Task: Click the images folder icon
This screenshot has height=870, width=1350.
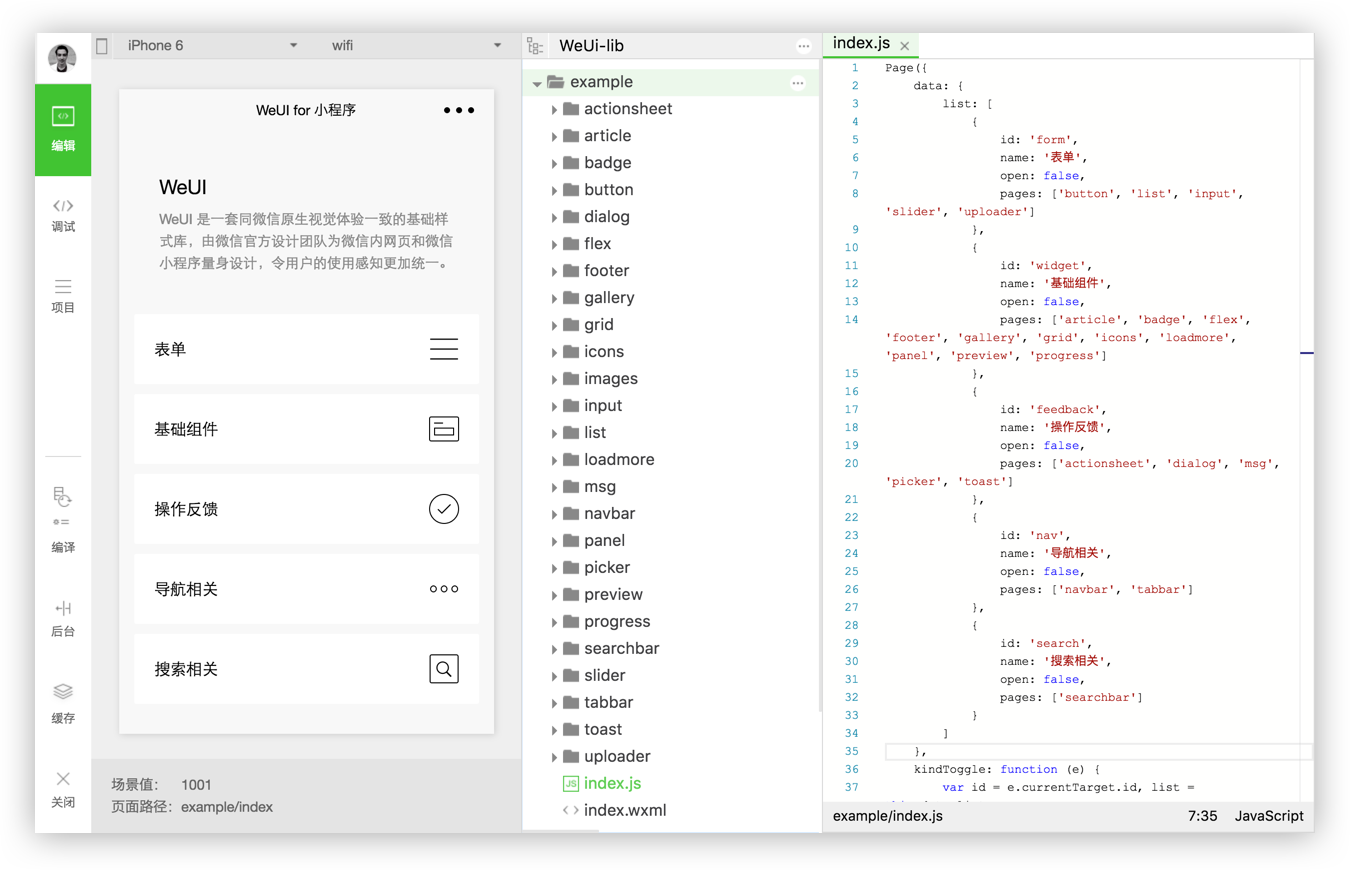Action: (571, 378)
